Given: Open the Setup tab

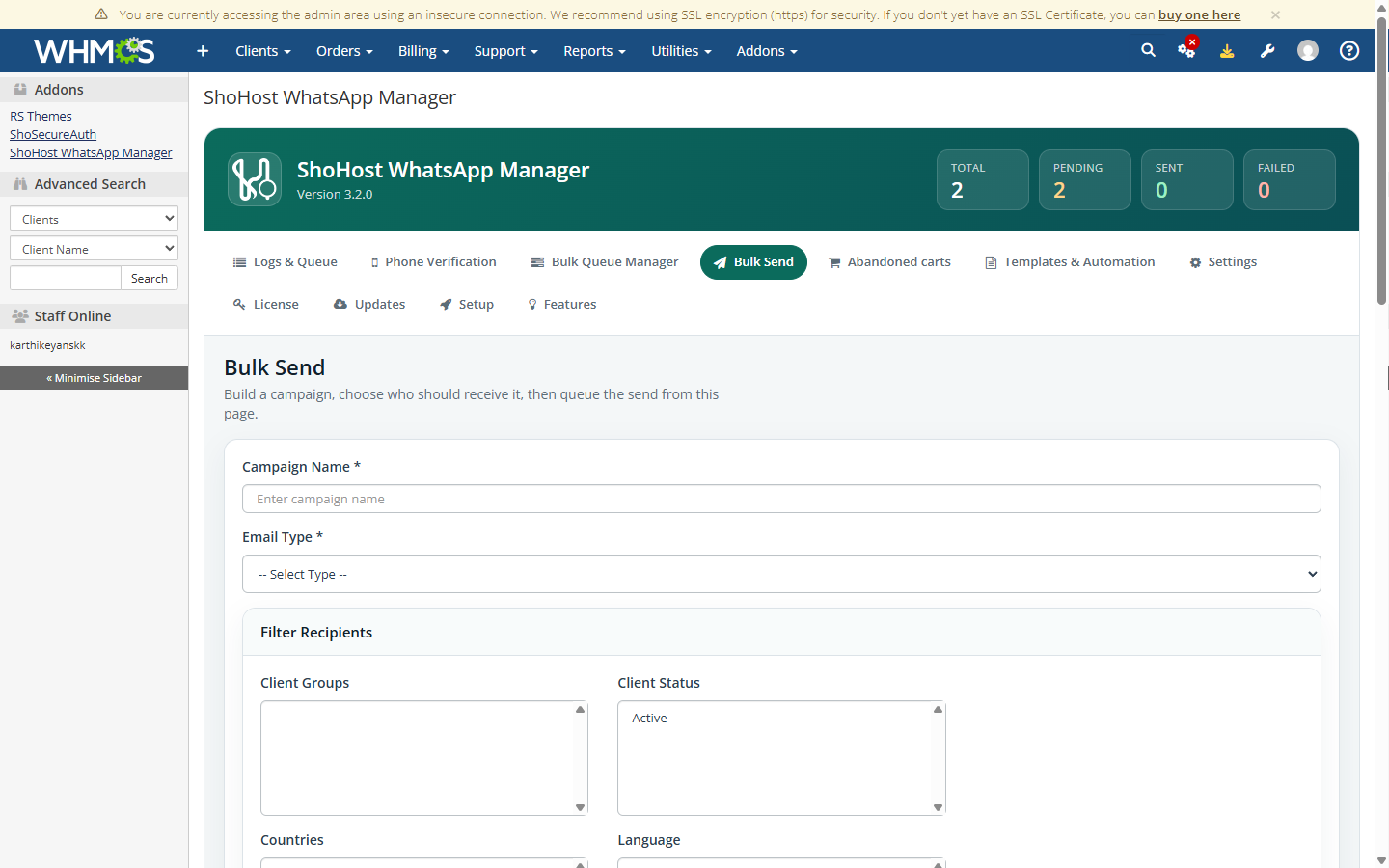Looking at the screenshot, I should click(x=467, y=305).
